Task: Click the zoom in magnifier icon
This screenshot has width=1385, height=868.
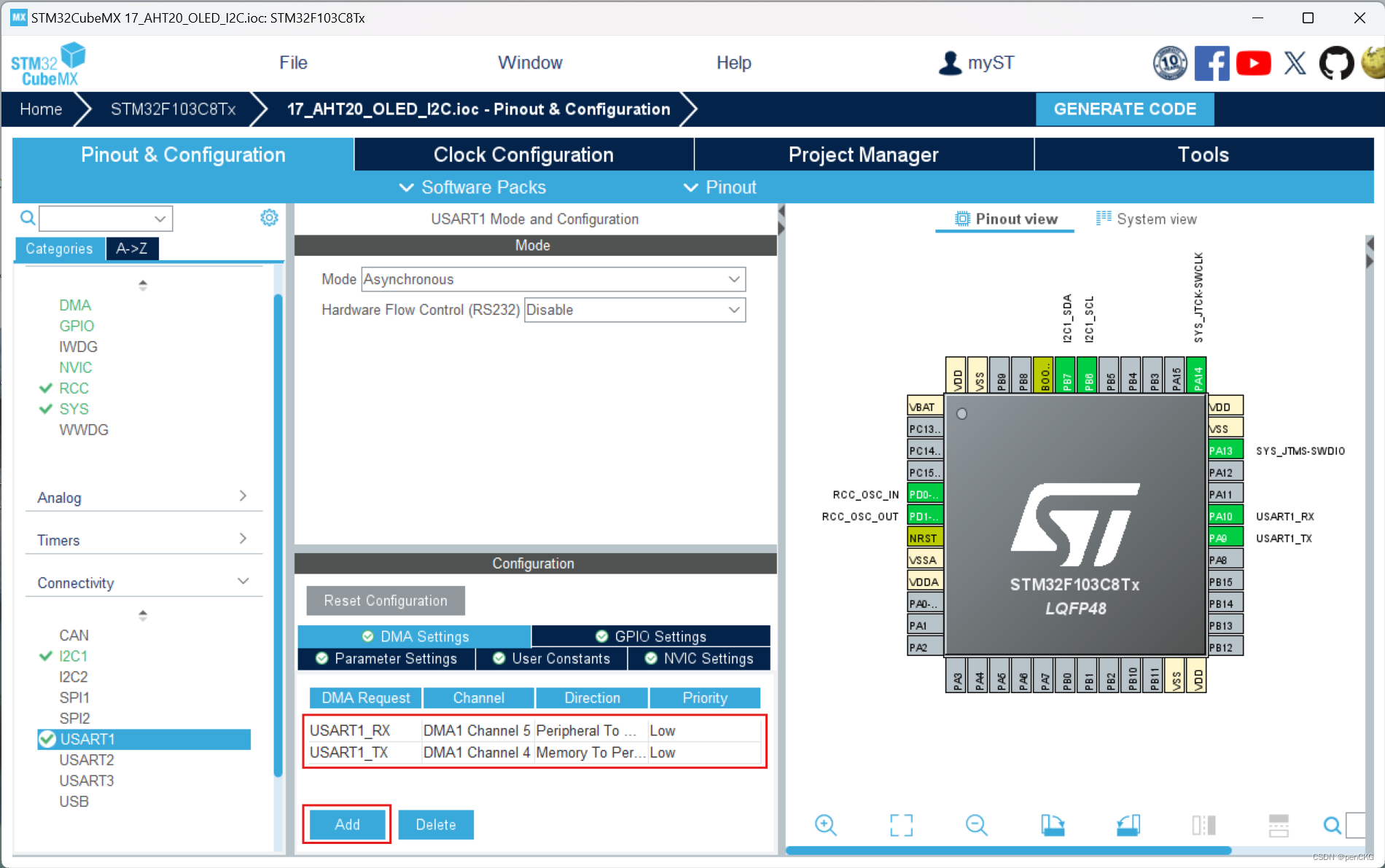Action: (825, 825)
